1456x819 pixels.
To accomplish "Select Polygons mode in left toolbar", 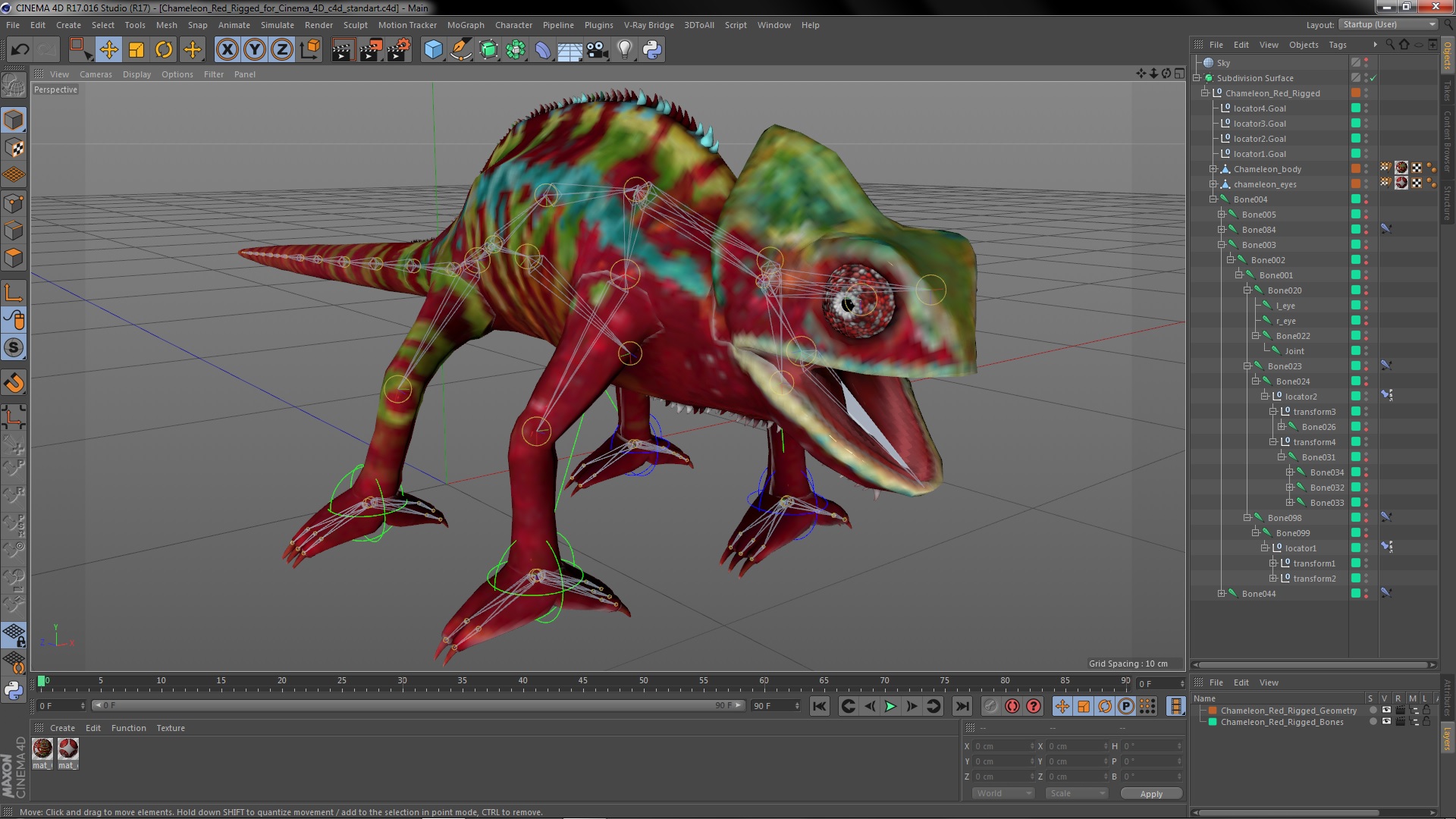I will (x=14, y=258).
